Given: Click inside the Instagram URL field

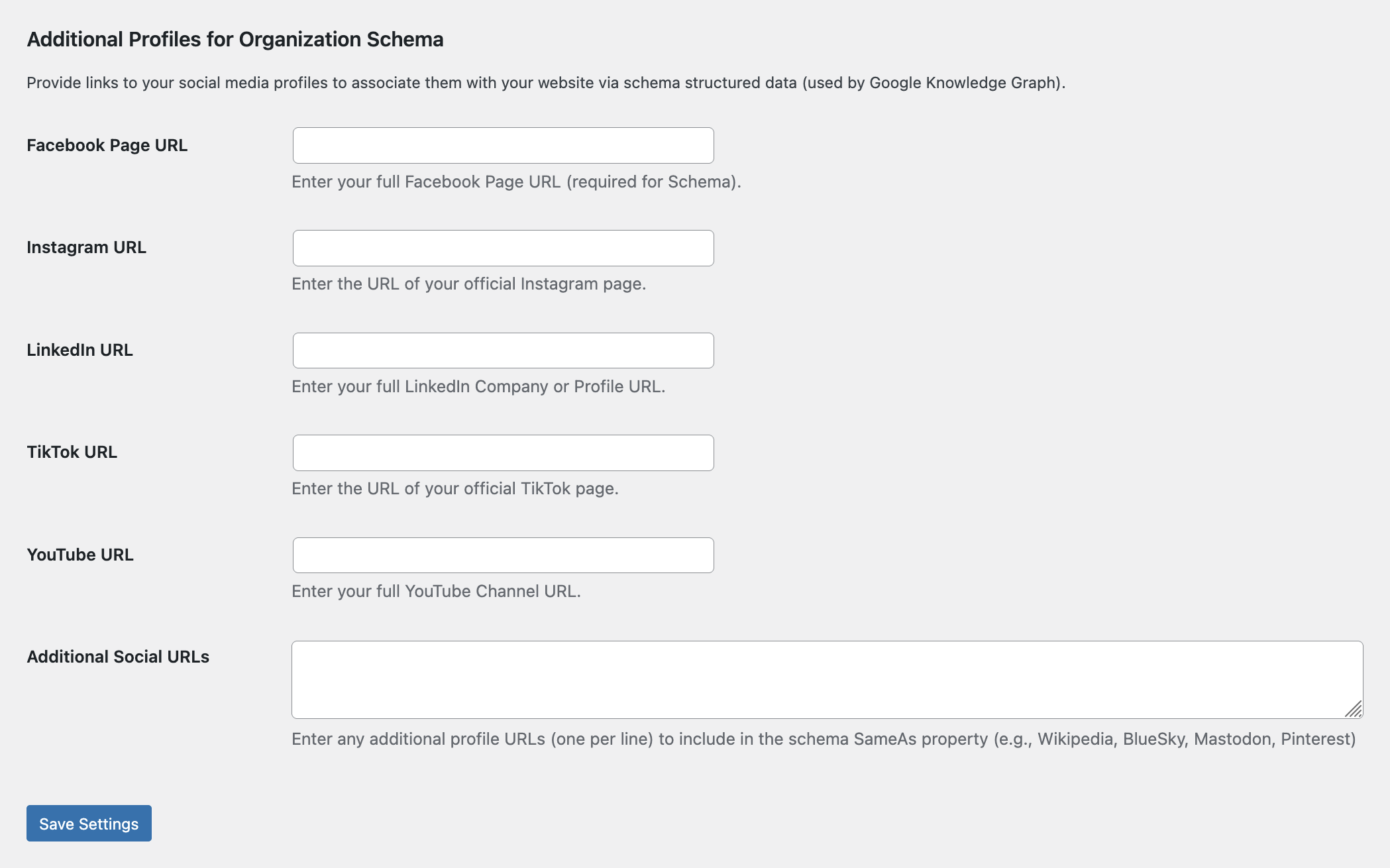Looking at the screenshot, I should [x=502, y=247].
